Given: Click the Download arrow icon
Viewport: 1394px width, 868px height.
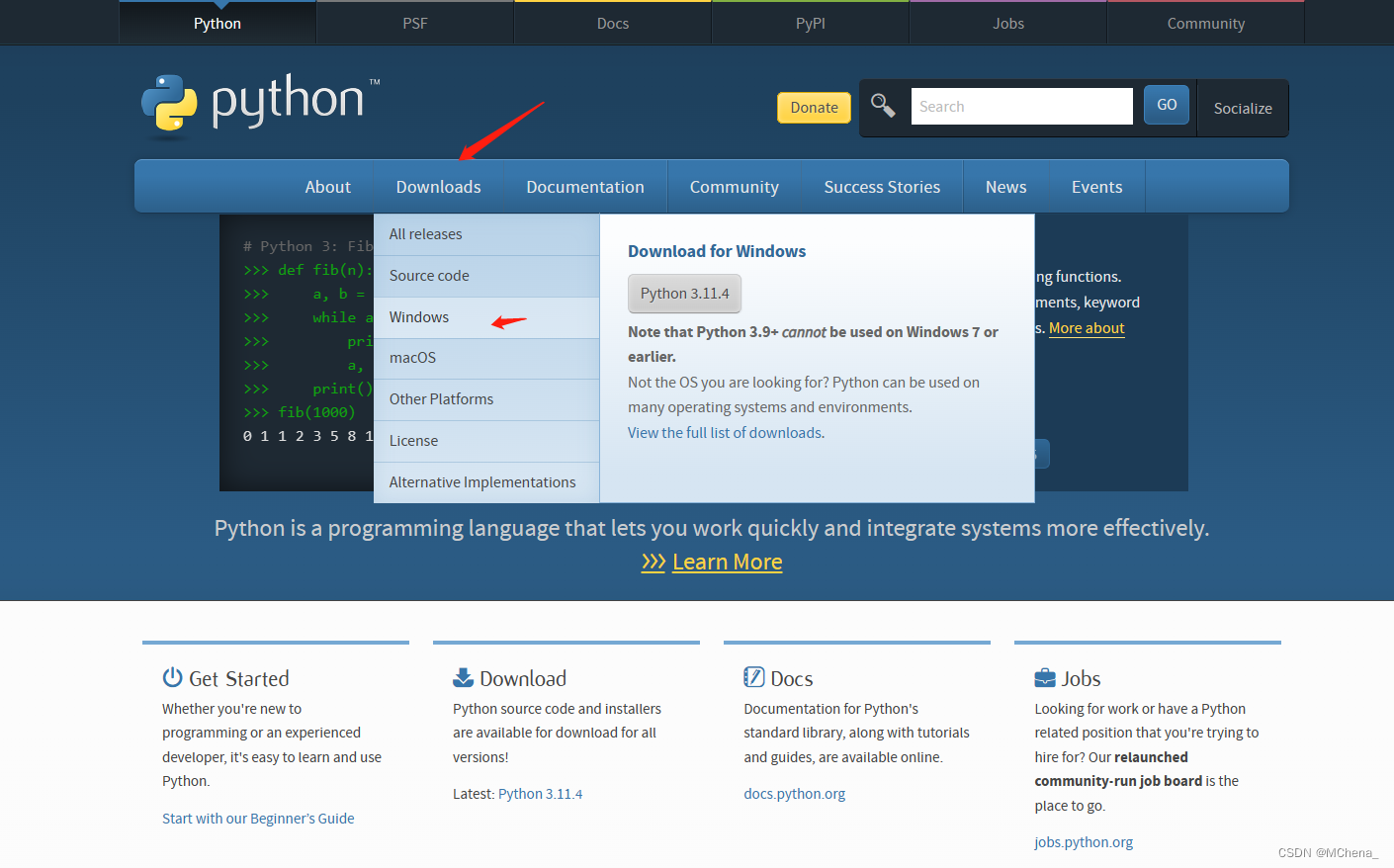Looking at the screenshot, I should pyautogui.click(x=463, y=677).
